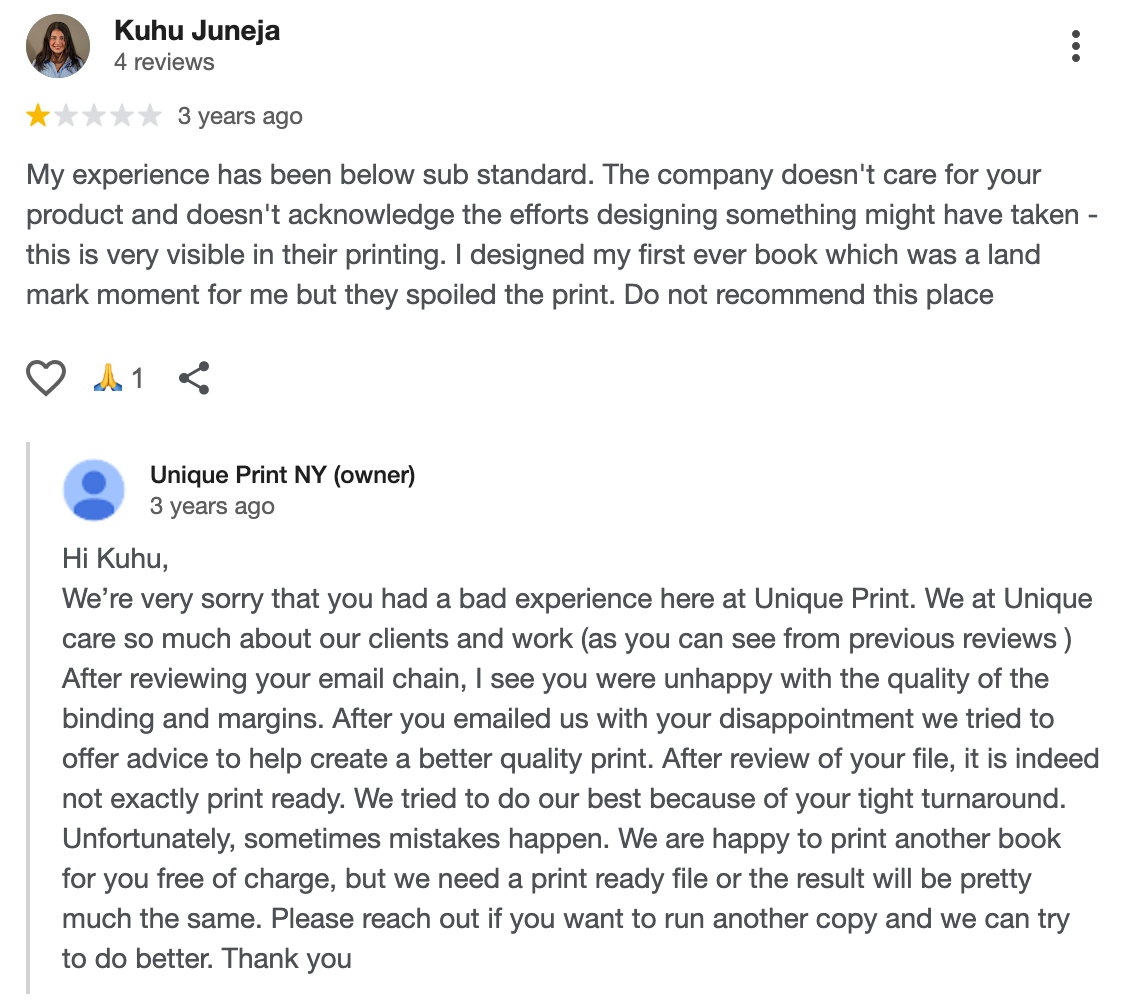Open Kuhu Juneja's profile photo
Viewport: 1124px width, 1008px height.
pyautogui.click(x=58, y=46)
